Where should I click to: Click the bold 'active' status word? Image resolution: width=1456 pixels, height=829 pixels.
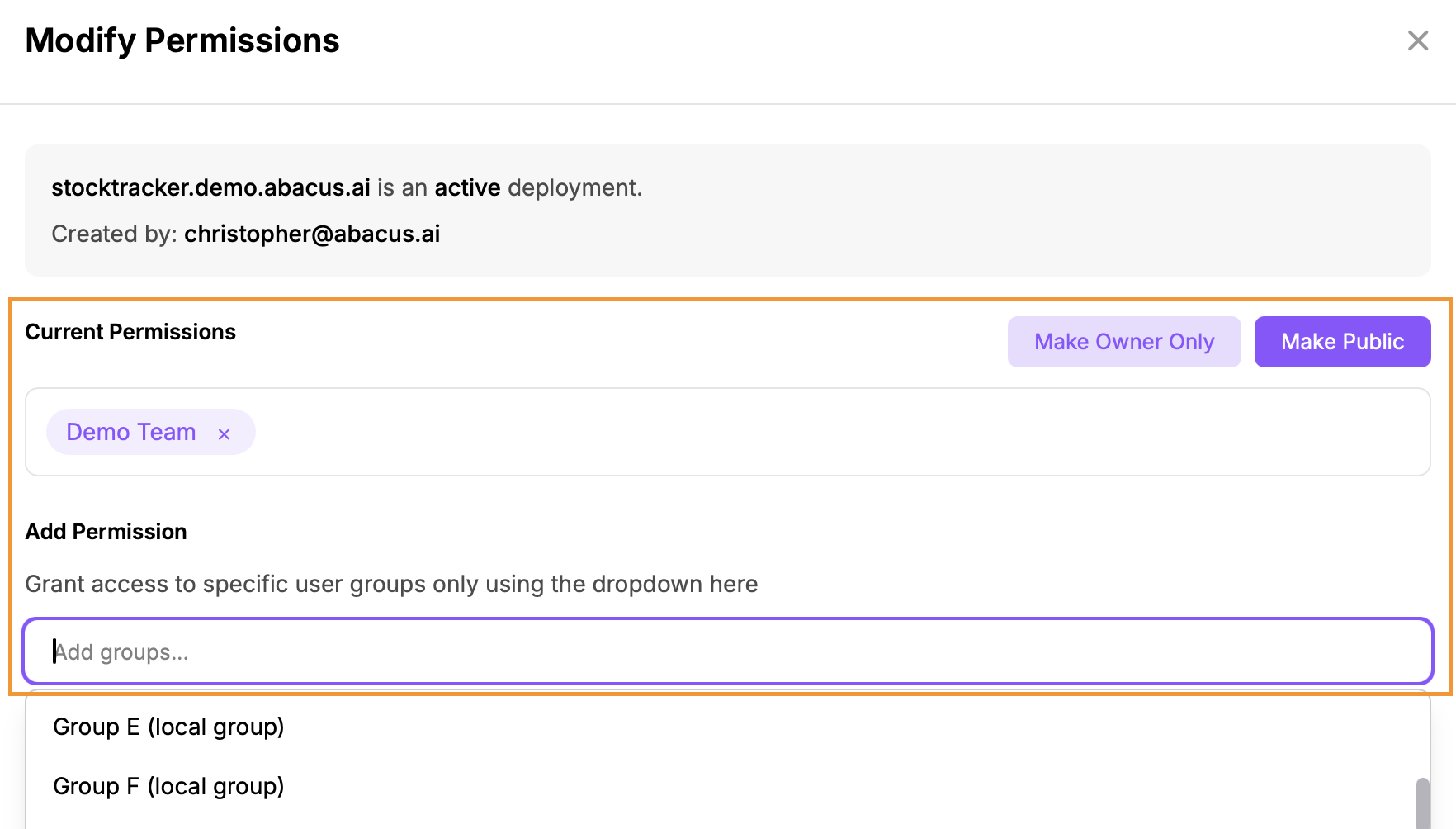pyautogui.click(x=467, y=187)
